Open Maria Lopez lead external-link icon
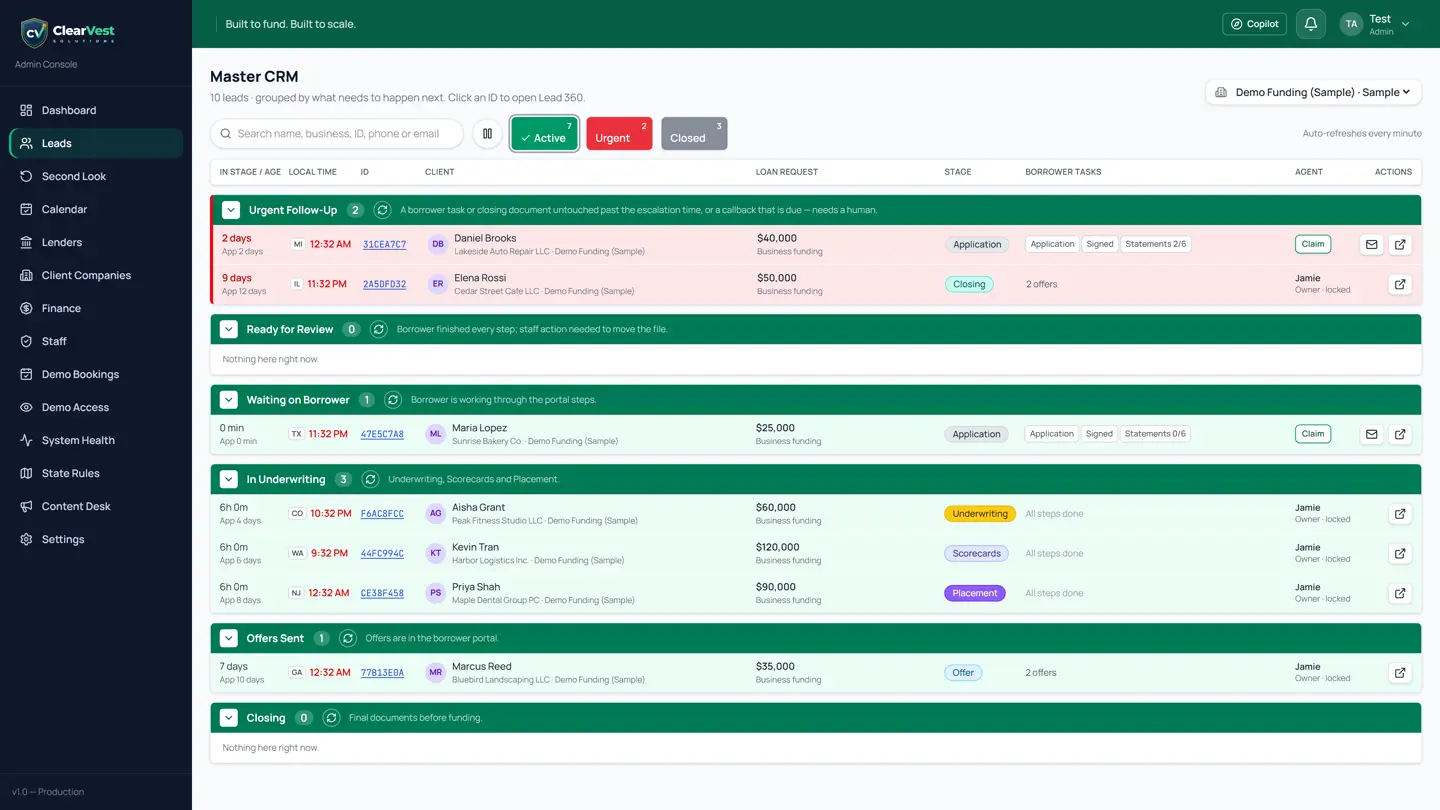Screen dimensions: 1440x810 tap(1400, 434)
